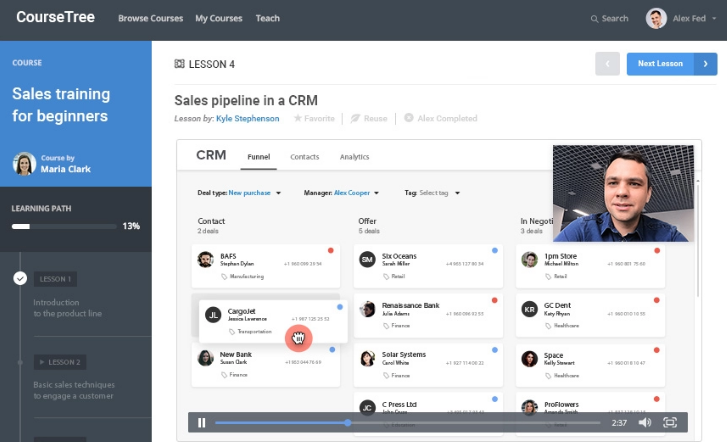Mute the video with the speaker icon
Viewport: 727px width, 442px height.
pos(644,423)
